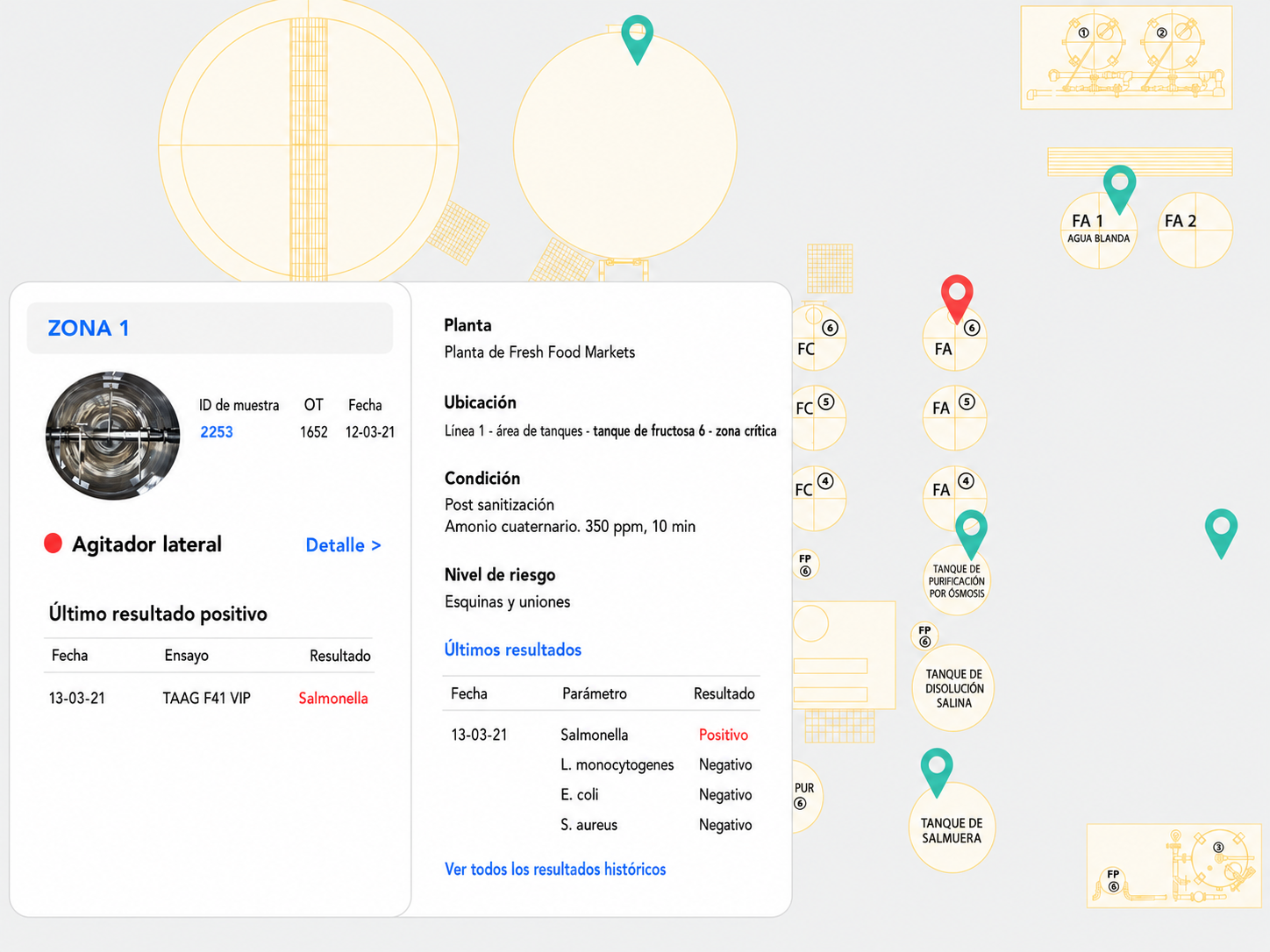This screenshot has width=1270, height=952.
Task: Click the Agitador lateral title
Action: pos(146,544)
